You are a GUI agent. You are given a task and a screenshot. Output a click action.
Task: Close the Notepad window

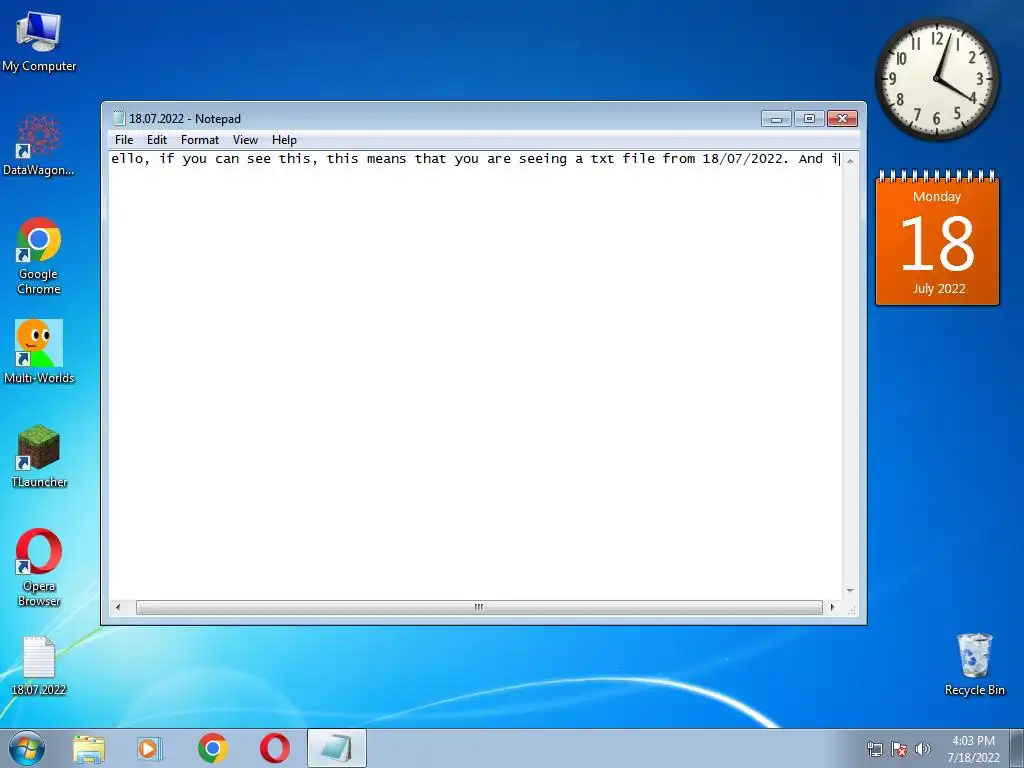point(842,118)
